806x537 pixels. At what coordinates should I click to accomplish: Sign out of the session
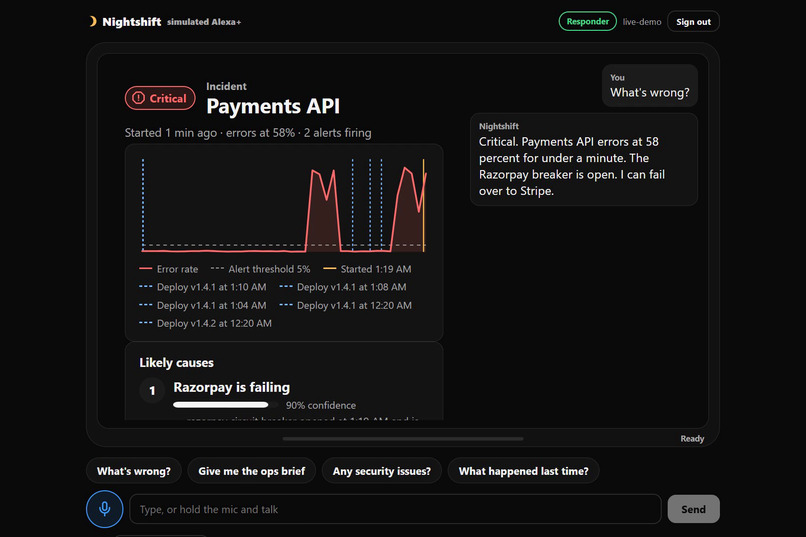[x=693, y=22]
